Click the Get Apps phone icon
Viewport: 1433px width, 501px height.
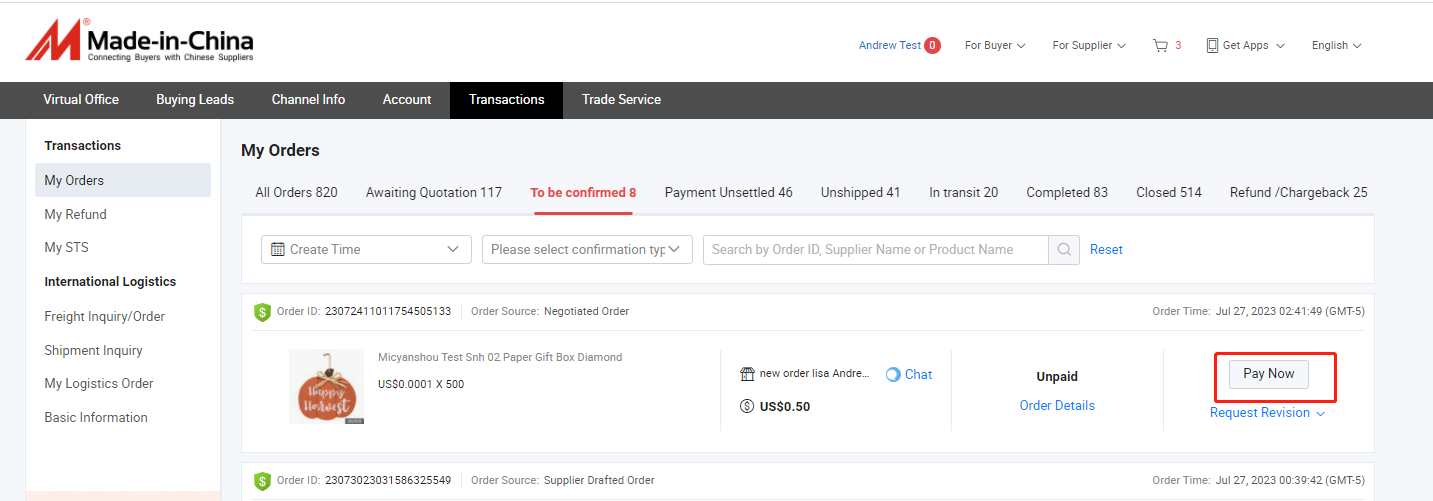[x=1212, y=45]
